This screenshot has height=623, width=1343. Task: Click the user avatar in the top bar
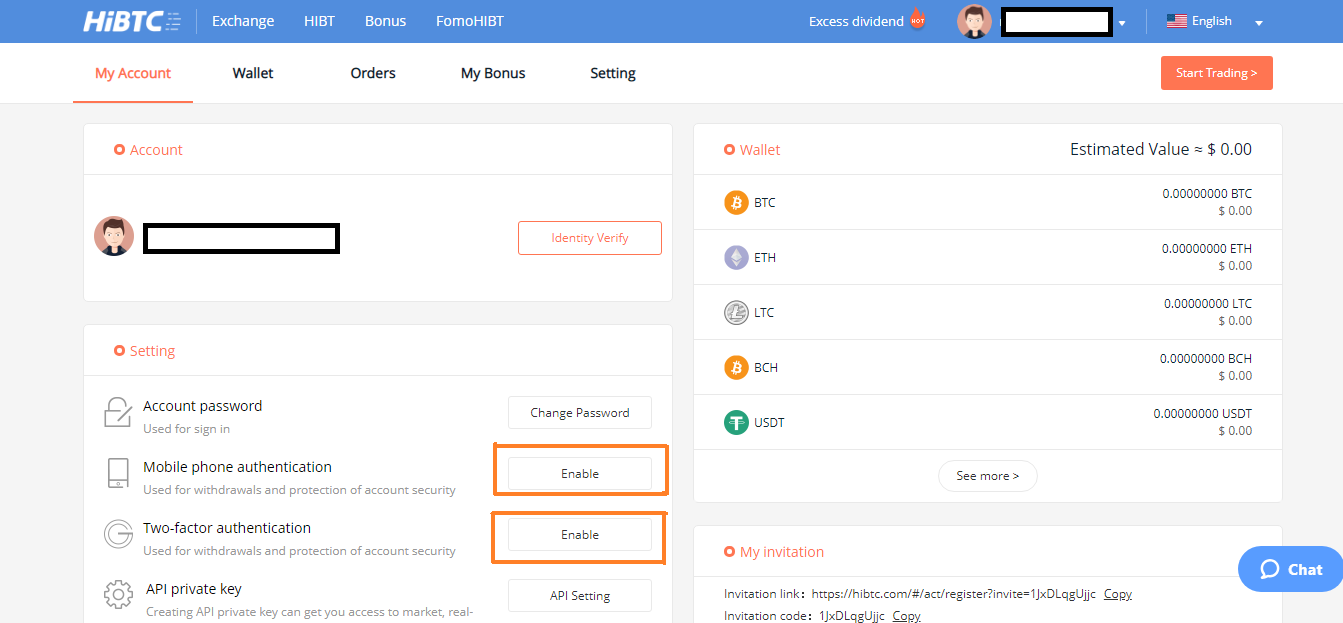coord(974,21)
